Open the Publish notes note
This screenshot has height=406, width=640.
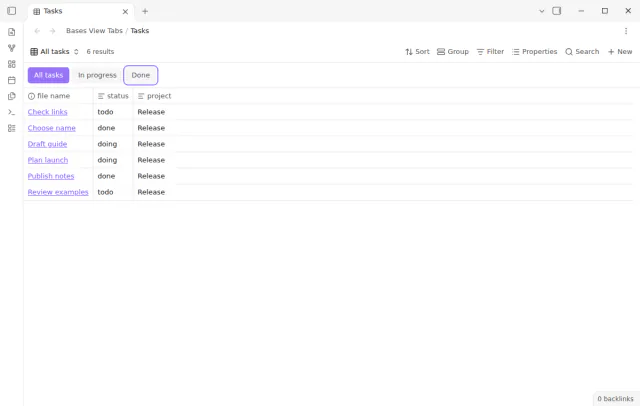[x=51, y=176]
